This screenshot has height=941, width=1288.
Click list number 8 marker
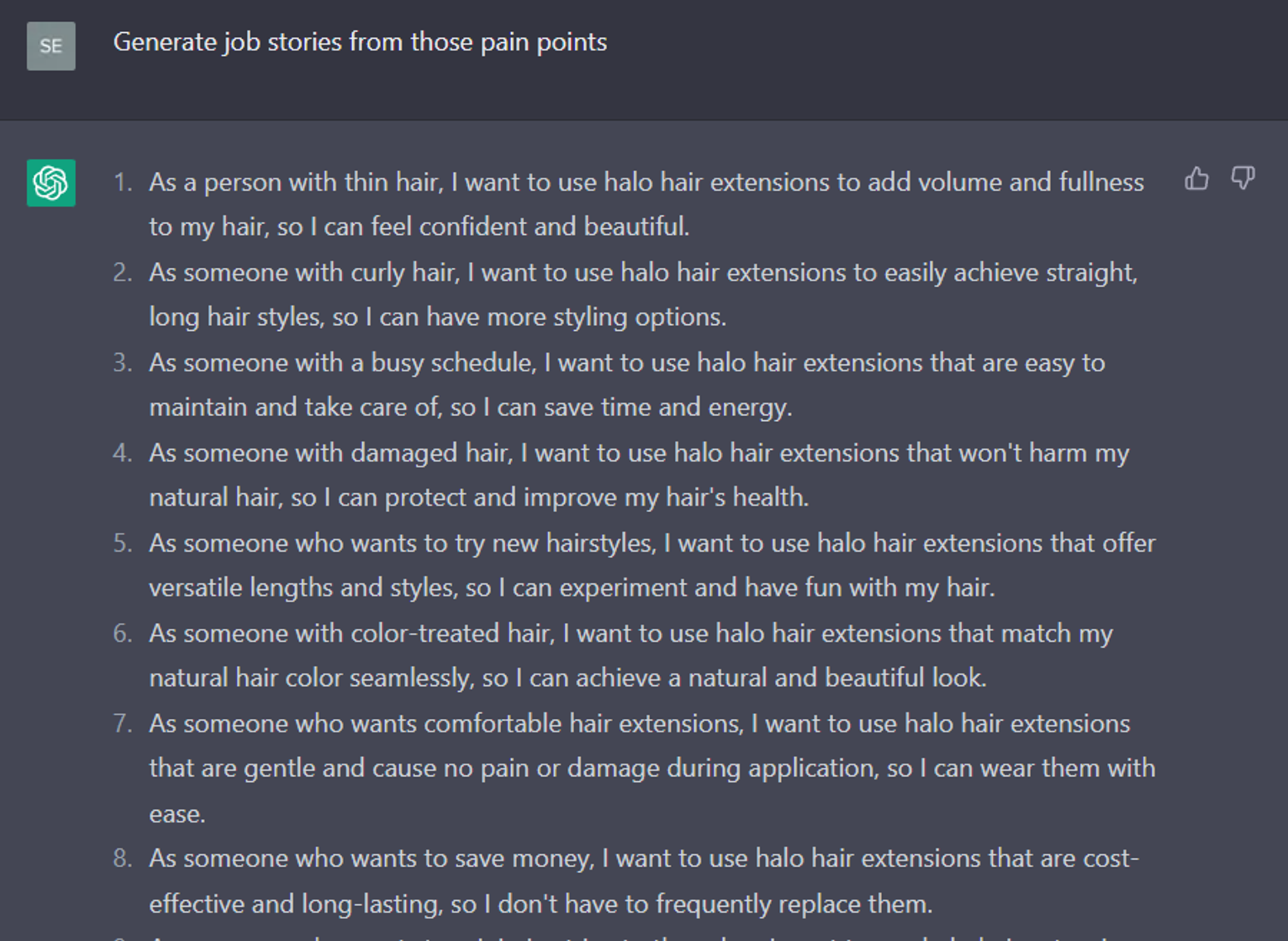(123, 858)
